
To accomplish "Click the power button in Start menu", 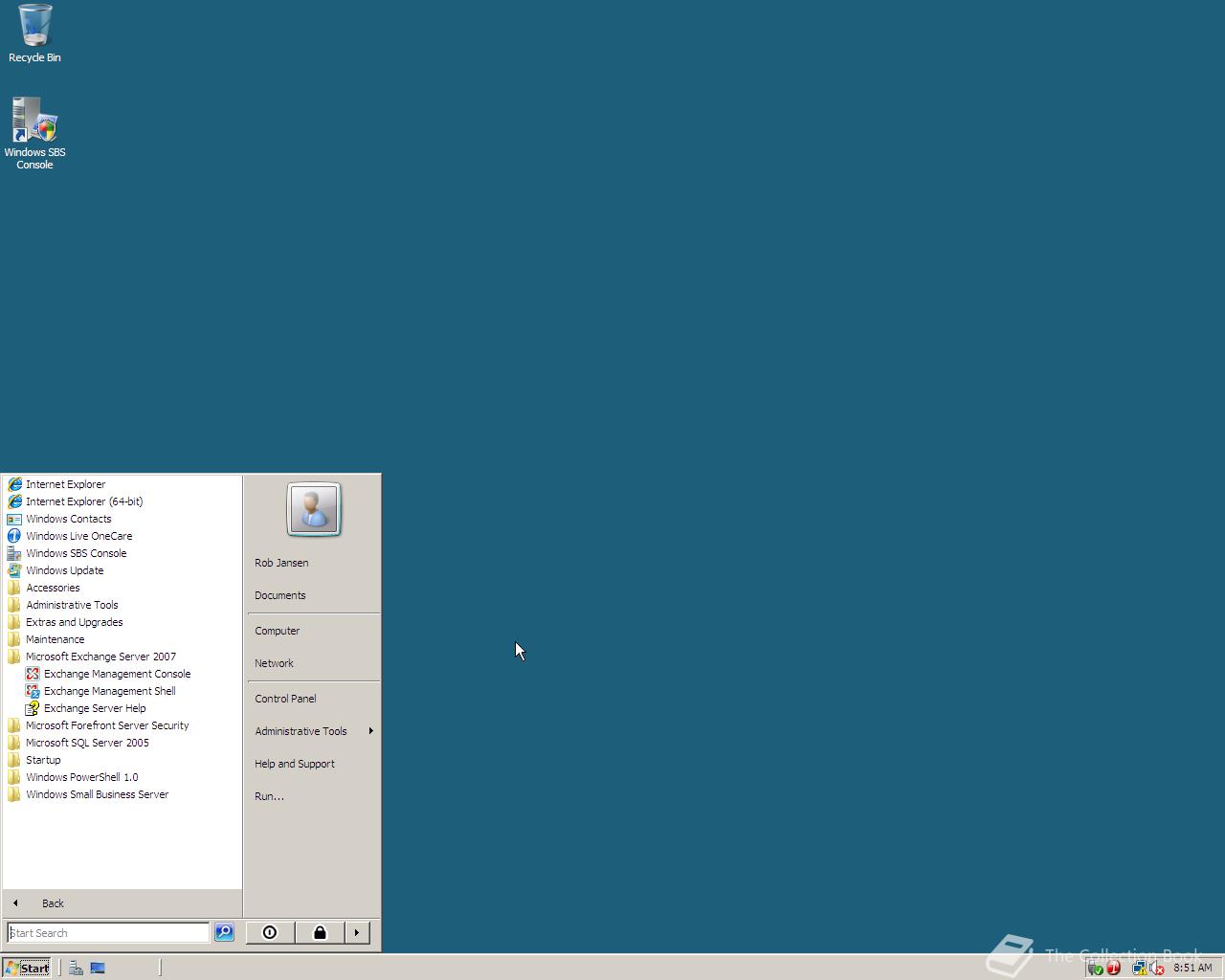I will (x=270, y=932).
